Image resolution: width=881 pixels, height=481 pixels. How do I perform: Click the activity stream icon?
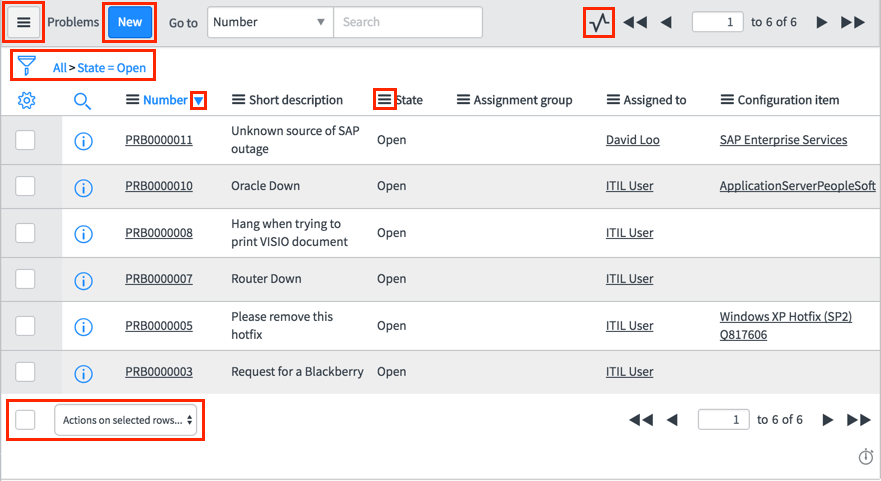point(599,22)
